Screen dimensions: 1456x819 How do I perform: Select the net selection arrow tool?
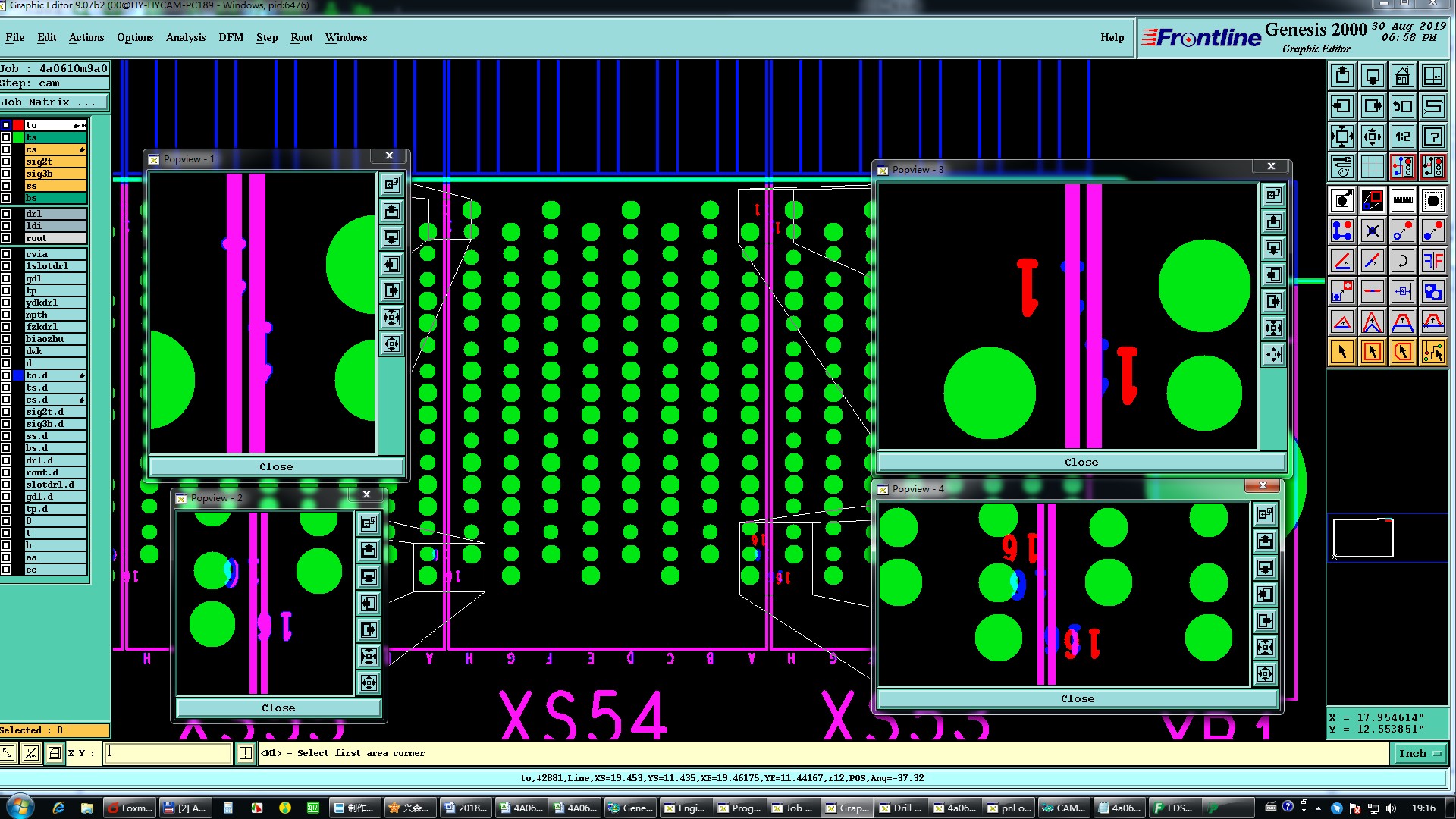point(1432,352)
